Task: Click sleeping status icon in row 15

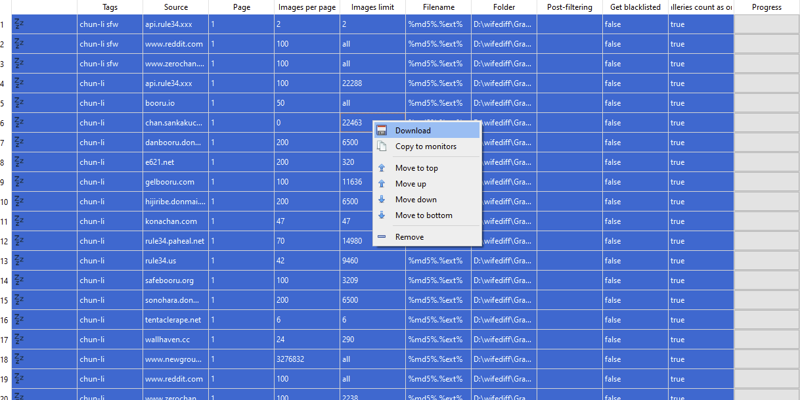Action: pyautogui.click(x=19, y=300)
